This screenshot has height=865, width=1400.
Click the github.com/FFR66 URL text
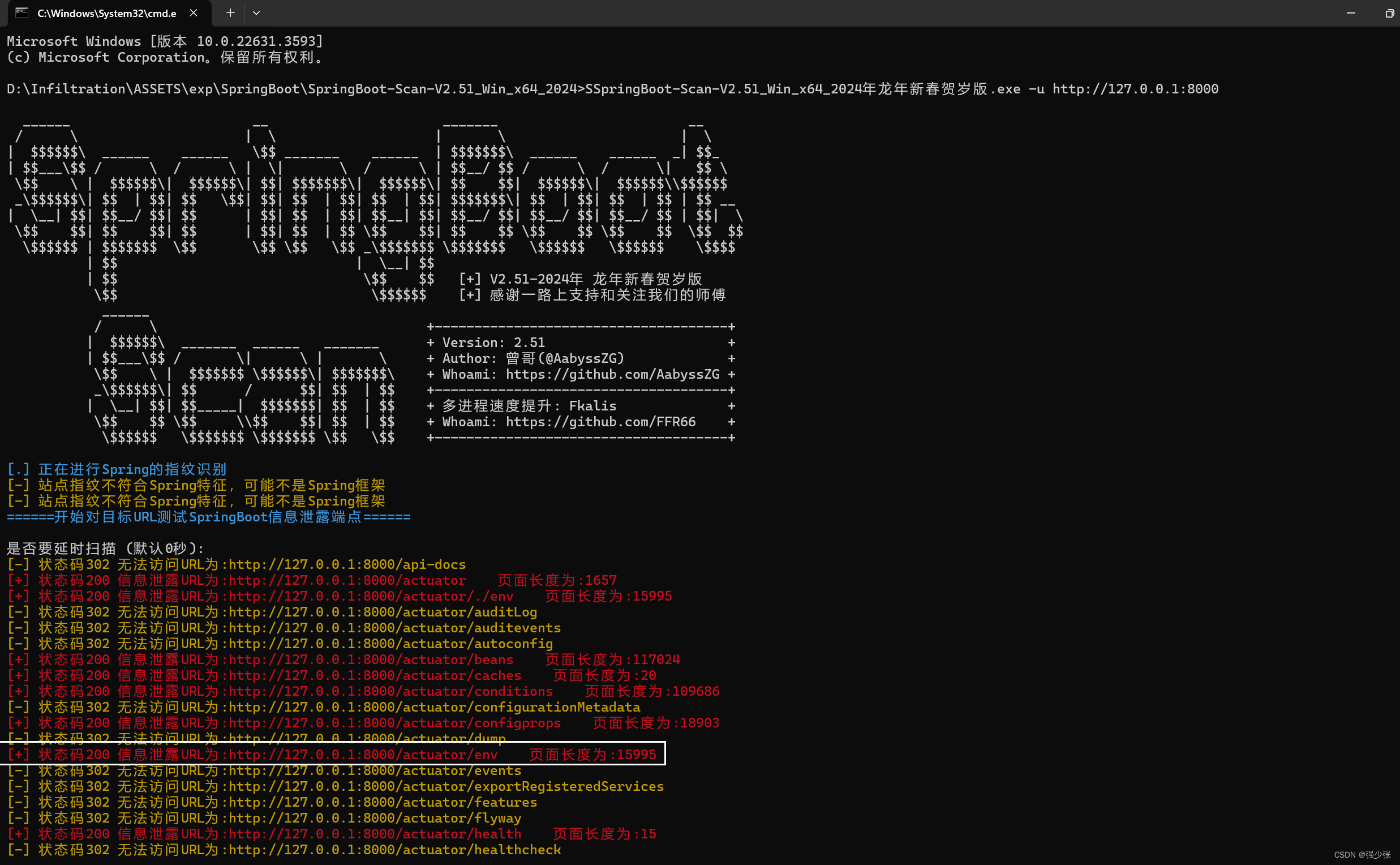coord(600,422)
